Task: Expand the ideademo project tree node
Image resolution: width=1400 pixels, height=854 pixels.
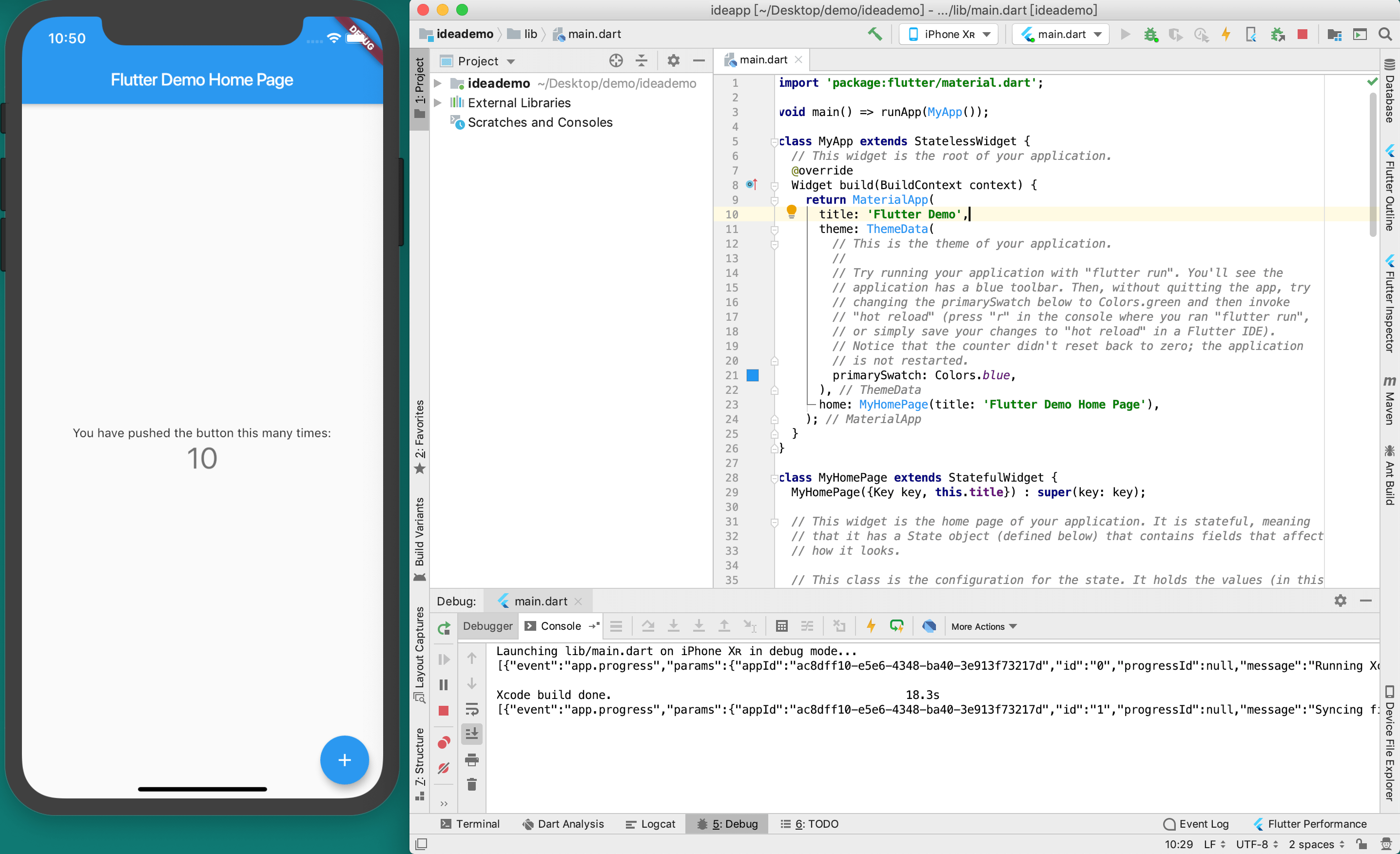Action: tap(438, 83)
